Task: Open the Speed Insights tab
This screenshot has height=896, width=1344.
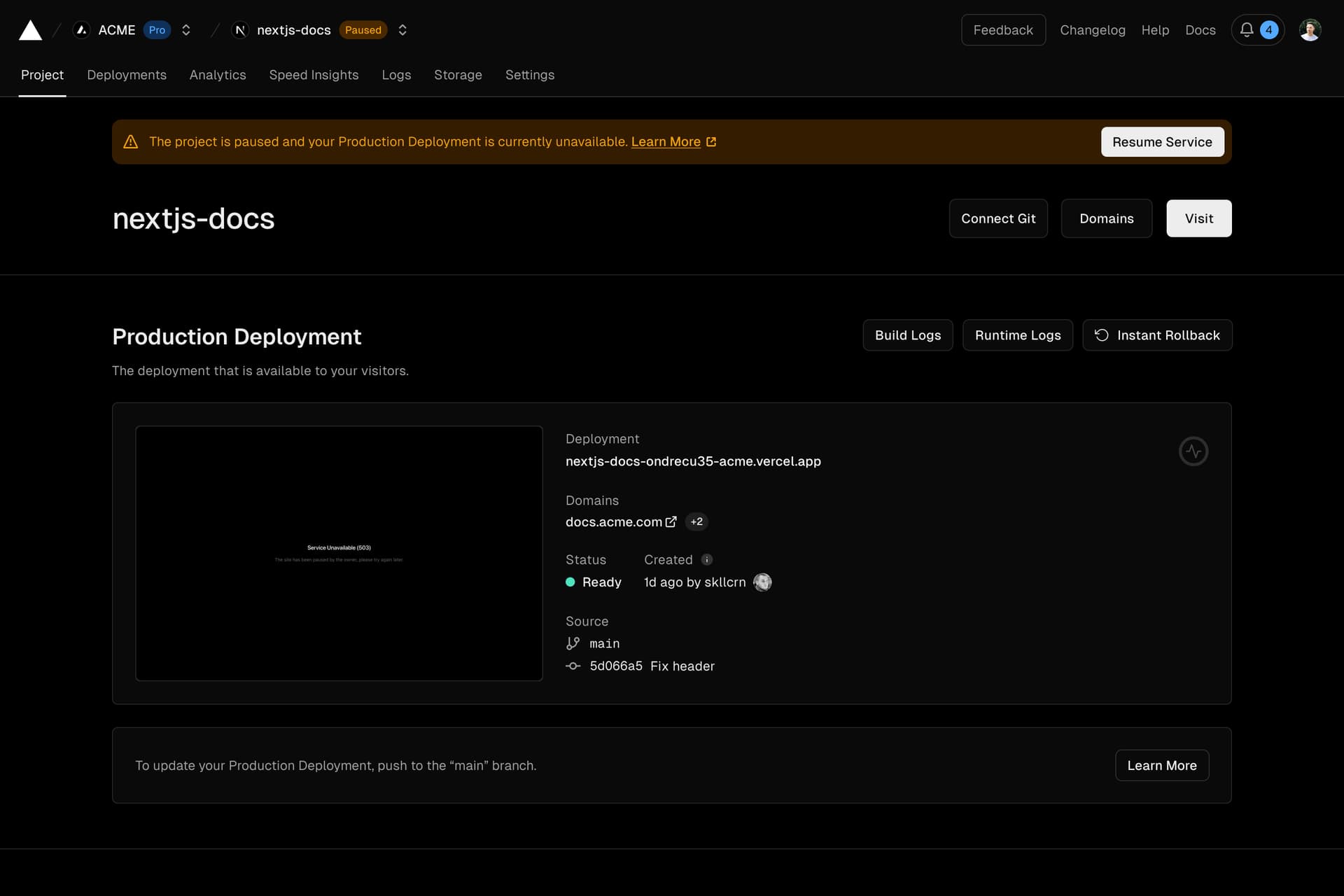Action: pyautogui.click(x=314, y=75)
